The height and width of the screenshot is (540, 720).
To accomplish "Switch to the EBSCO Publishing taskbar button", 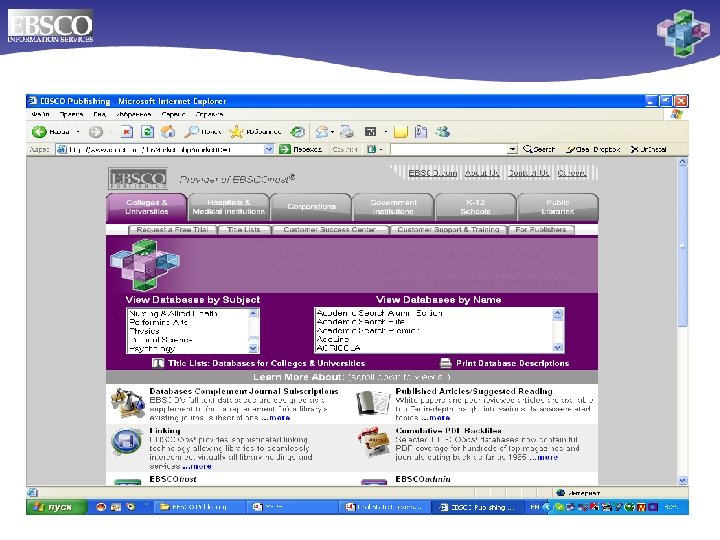I will point(476,507).
